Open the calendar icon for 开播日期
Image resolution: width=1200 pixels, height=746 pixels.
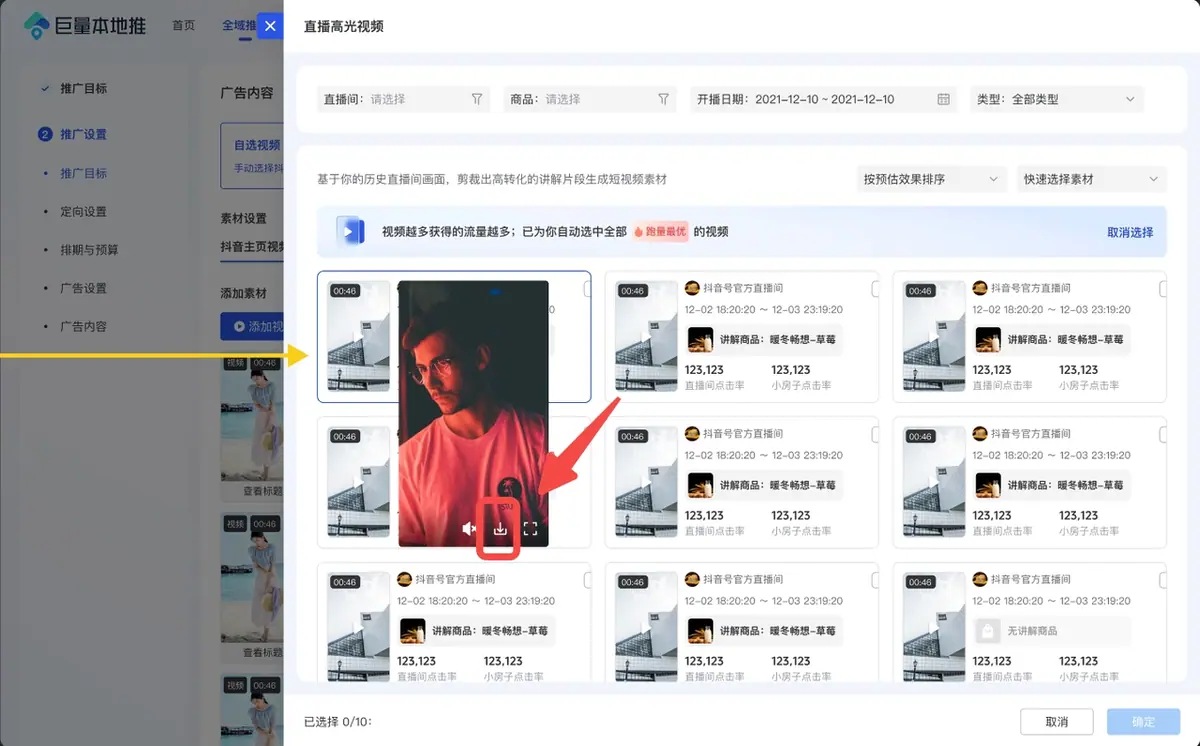click(943, 99)
